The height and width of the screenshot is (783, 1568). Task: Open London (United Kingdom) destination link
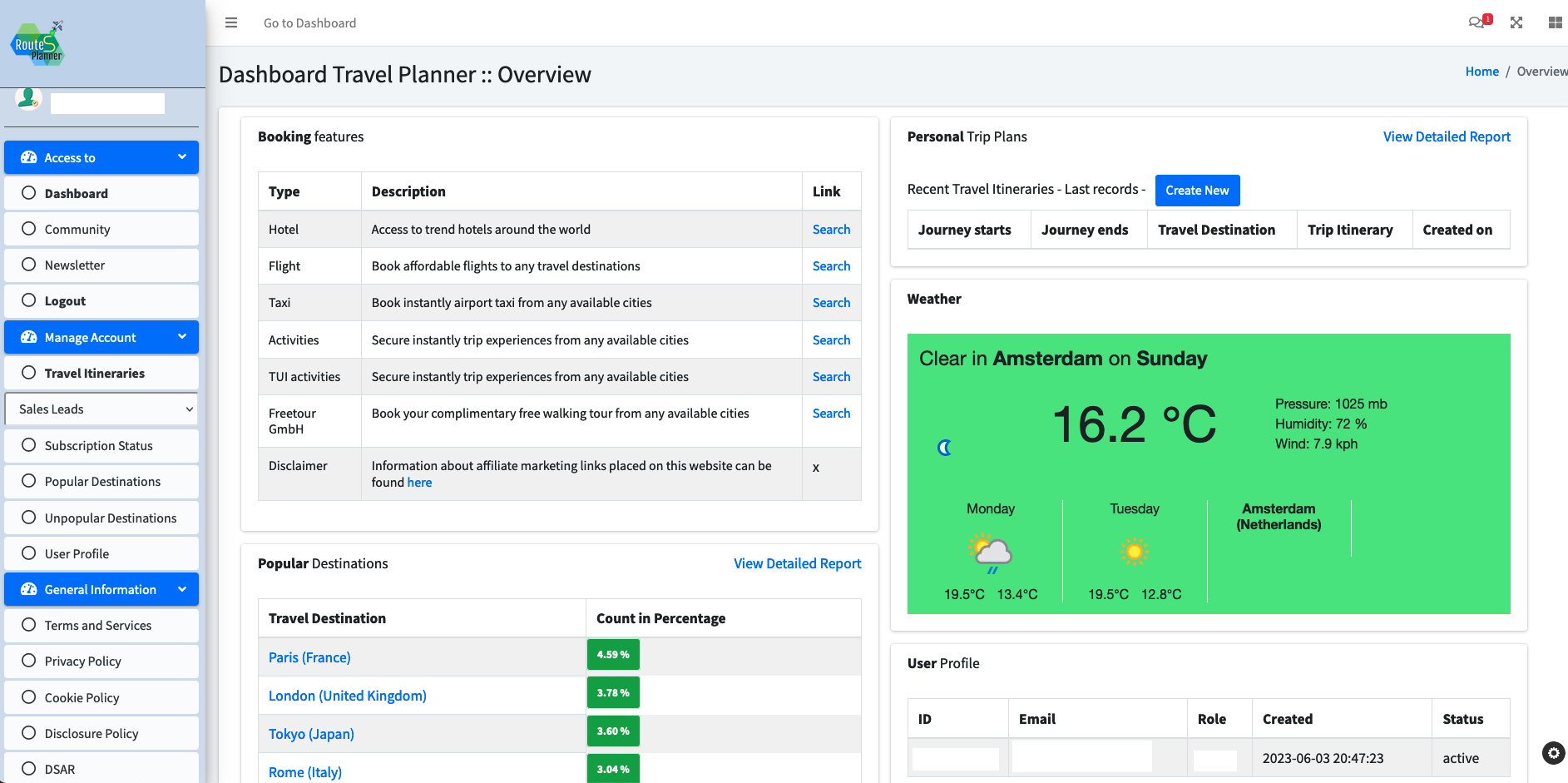pyautogui.click(x=347, y=696)
